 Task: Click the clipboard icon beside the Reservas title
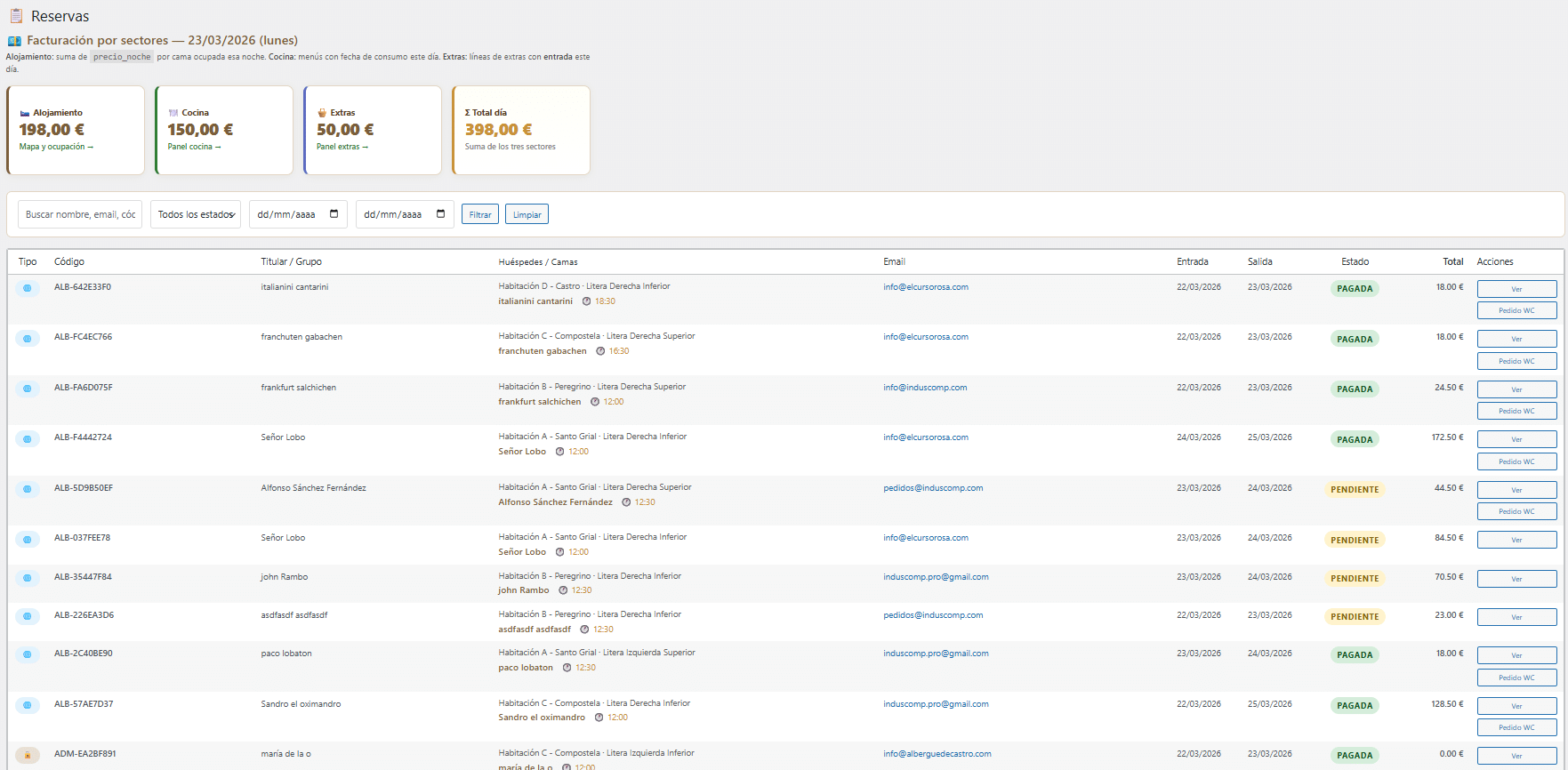tap(16, 16)
